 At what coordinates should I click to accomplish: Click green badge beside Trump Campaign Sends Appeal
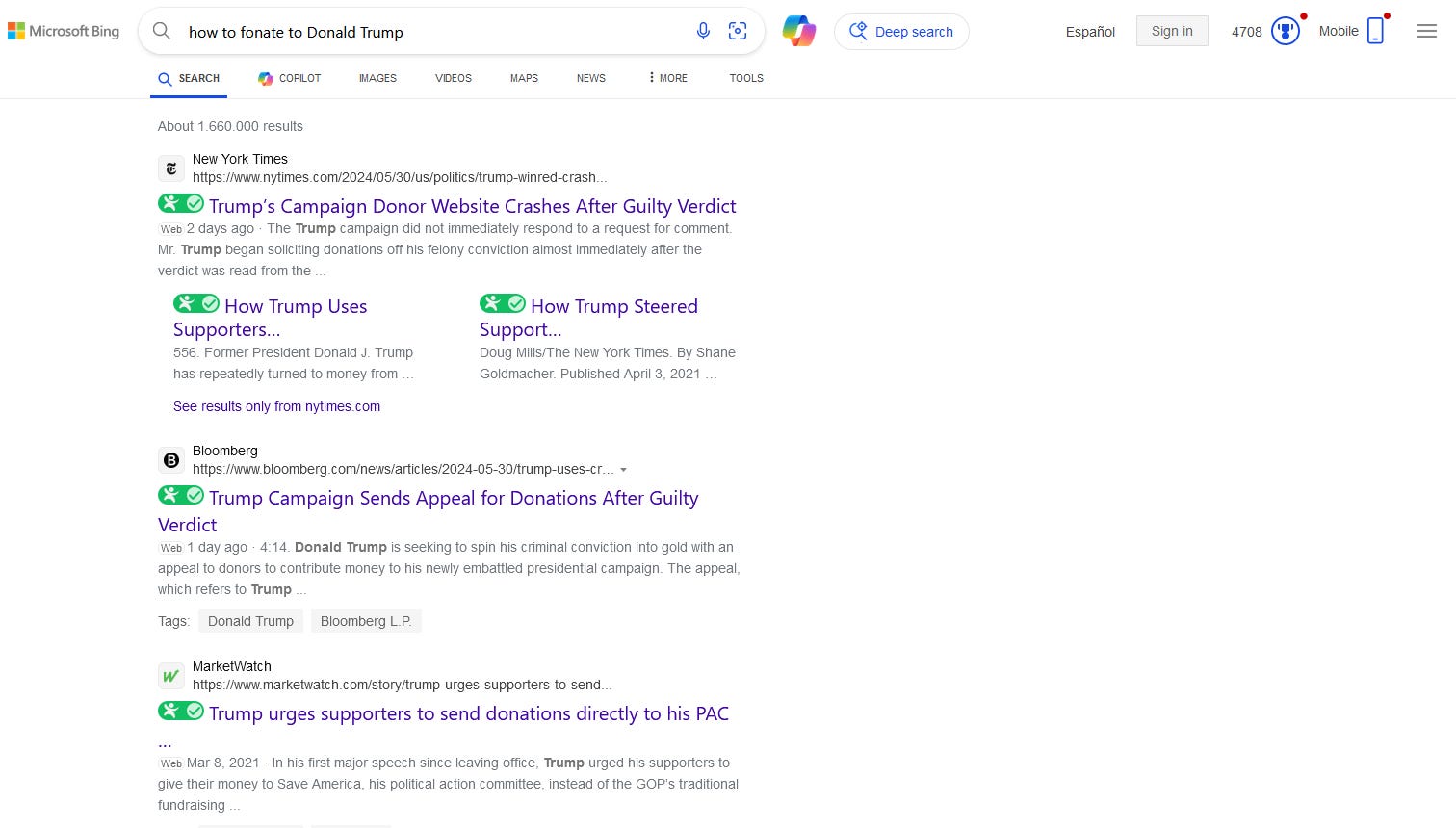click(x=181, y=495)
